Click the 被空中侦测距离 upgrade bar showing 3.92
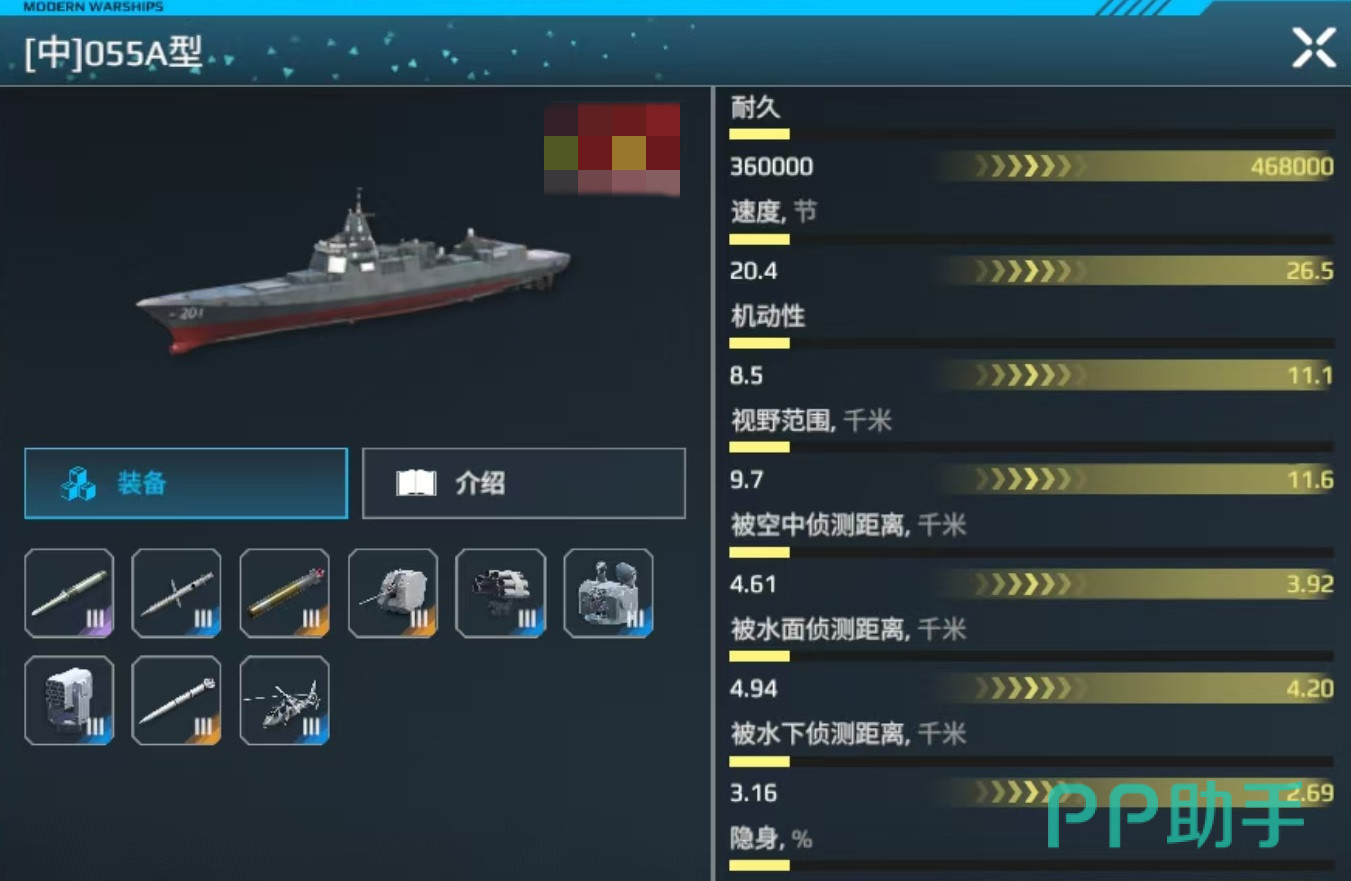This screenshot has width=1351, height=881. pos(1137,583)
